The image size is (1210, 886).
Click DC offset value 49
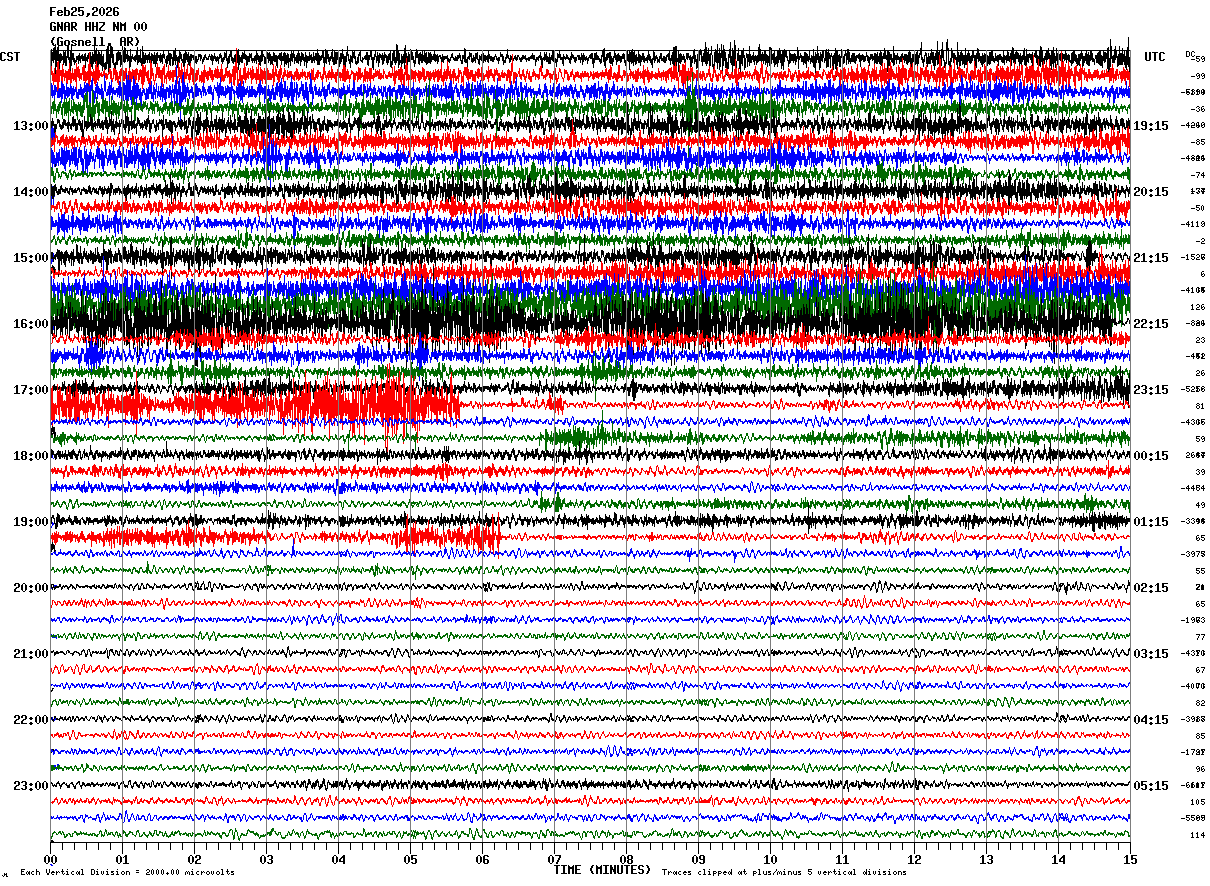coord(1200,505)
